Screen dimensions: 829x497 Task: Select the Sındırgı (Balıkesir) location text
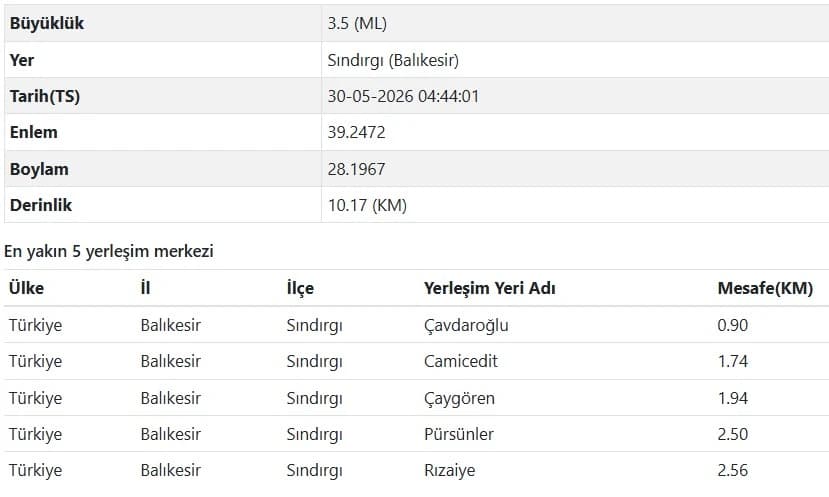[x=393, y=60]
